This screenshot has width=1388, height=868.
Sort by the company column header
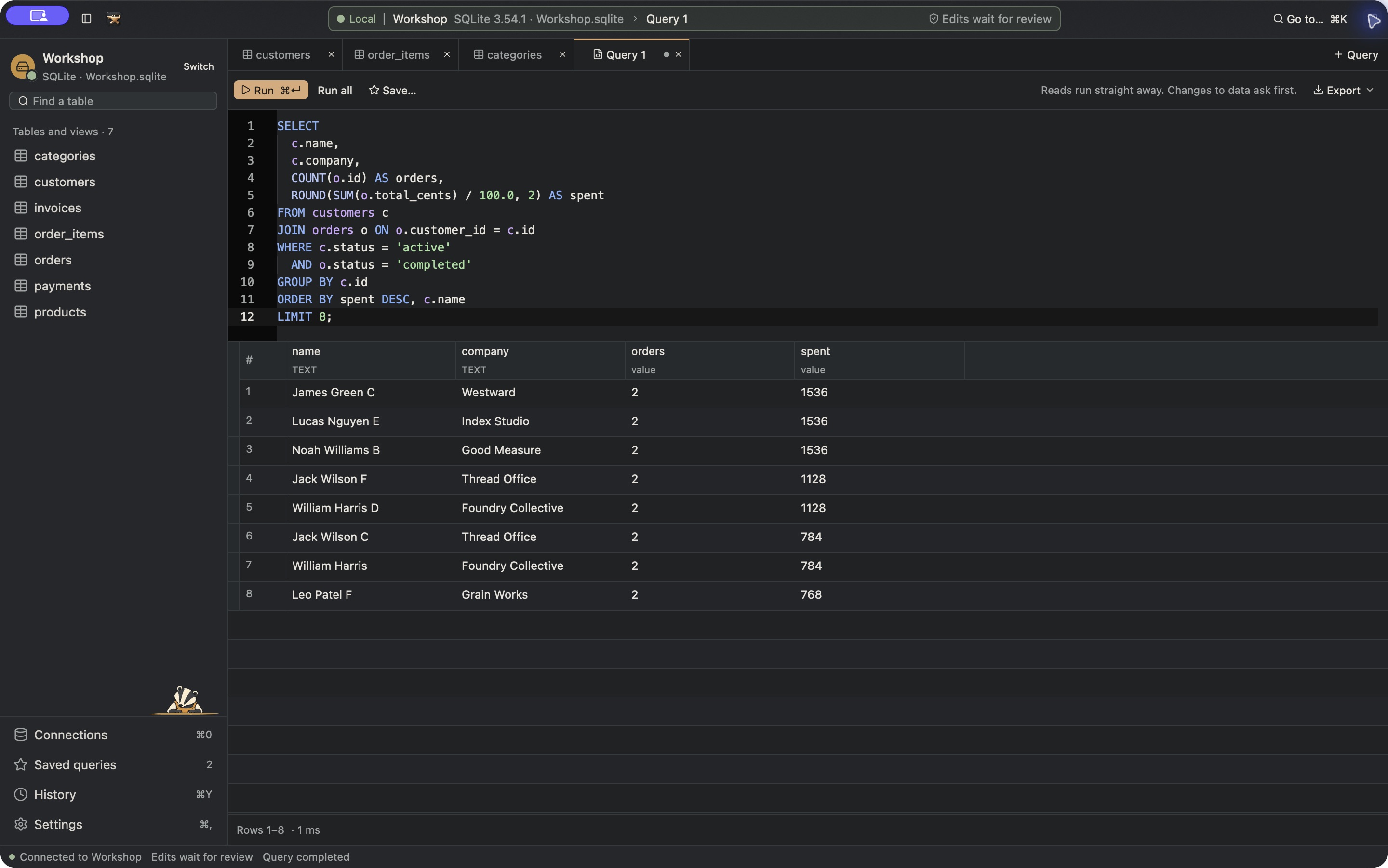coord(540,360)
